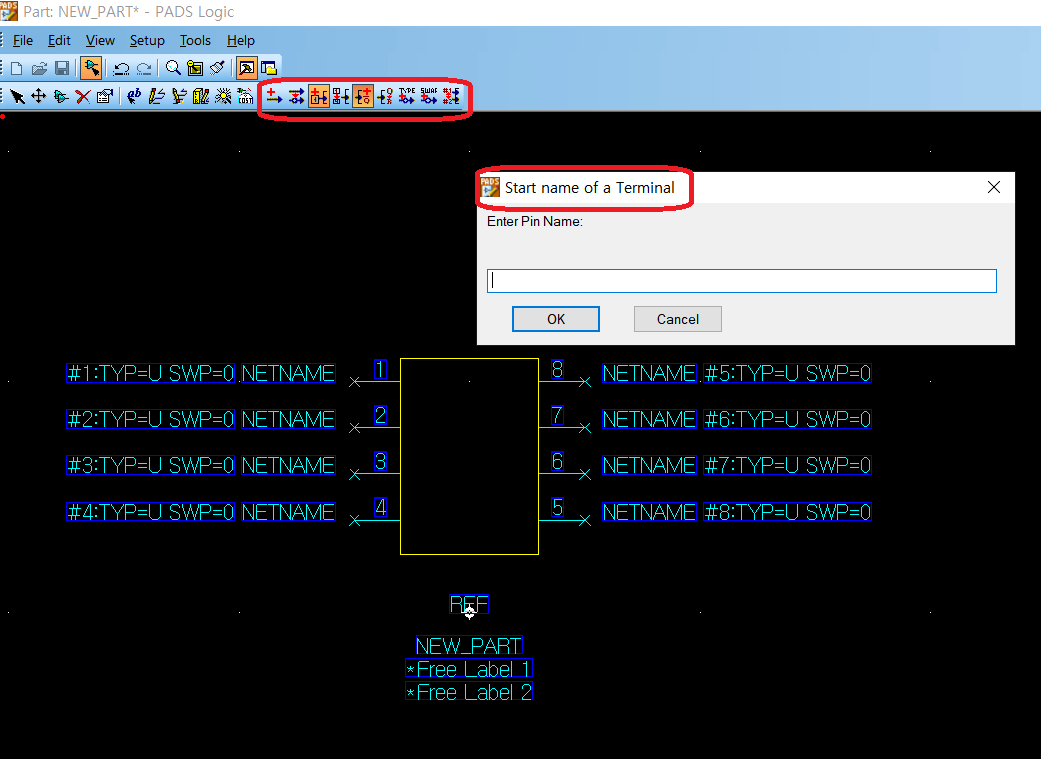This screenshot has width=1041, height=759.
Task: Select the Change Terminal tool
Action: tap(296, 97)
